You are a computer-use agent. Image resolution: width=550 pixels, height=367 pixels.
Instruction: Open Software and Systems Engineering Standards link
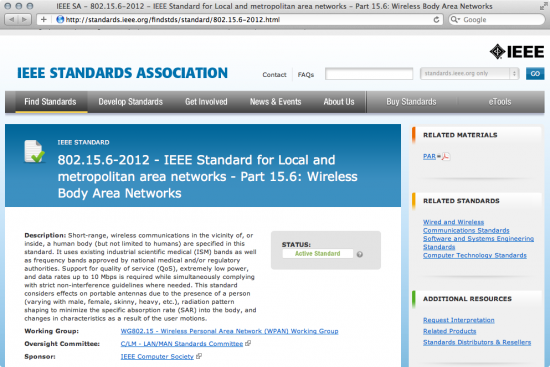tap(478, 243)
